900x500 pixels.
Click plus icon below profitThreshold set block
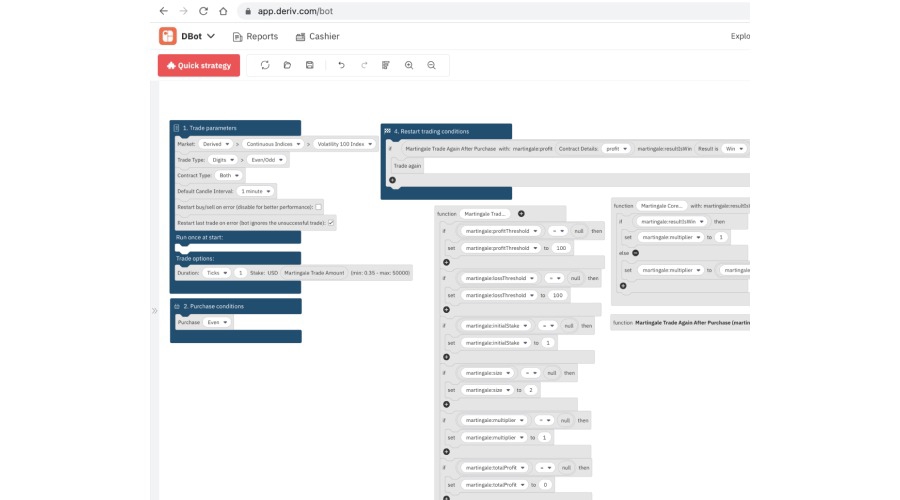point(446,262)
